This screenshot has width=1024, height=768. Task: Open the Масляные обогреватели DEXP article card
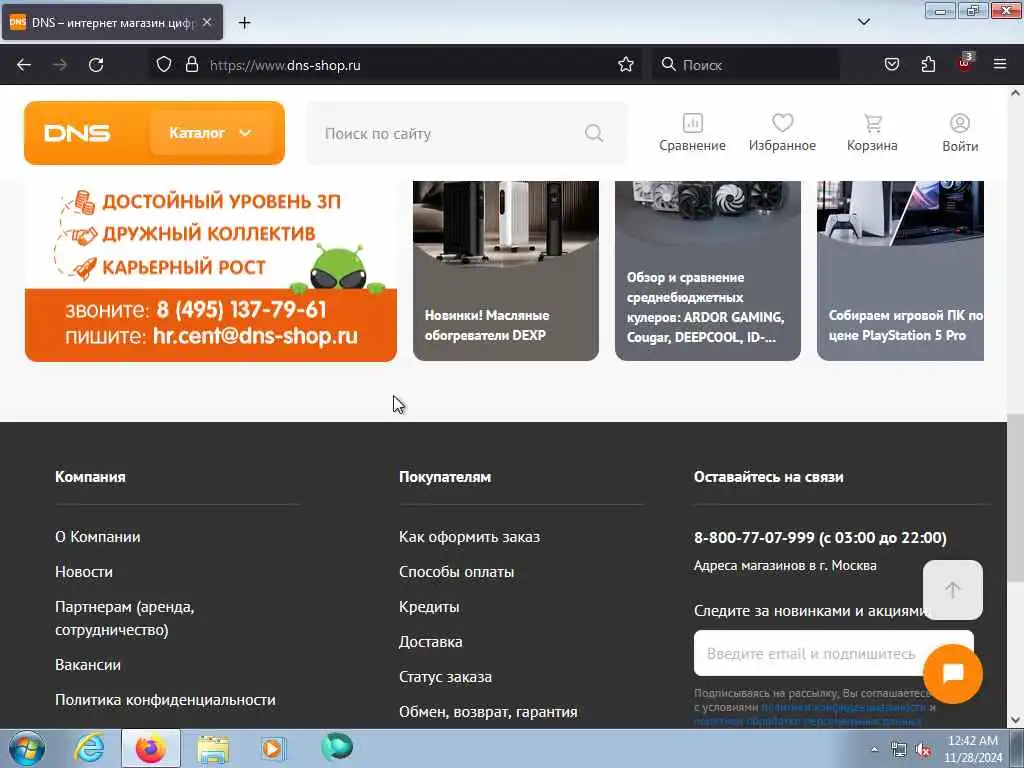(x=506, y=271)
